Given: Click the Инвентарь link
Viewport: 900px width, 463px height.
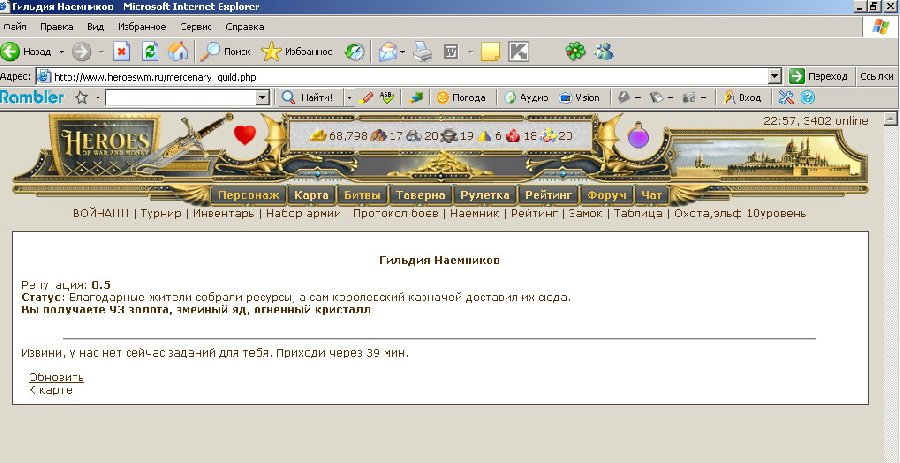Looking at the screenshot, I should [224, 213].
